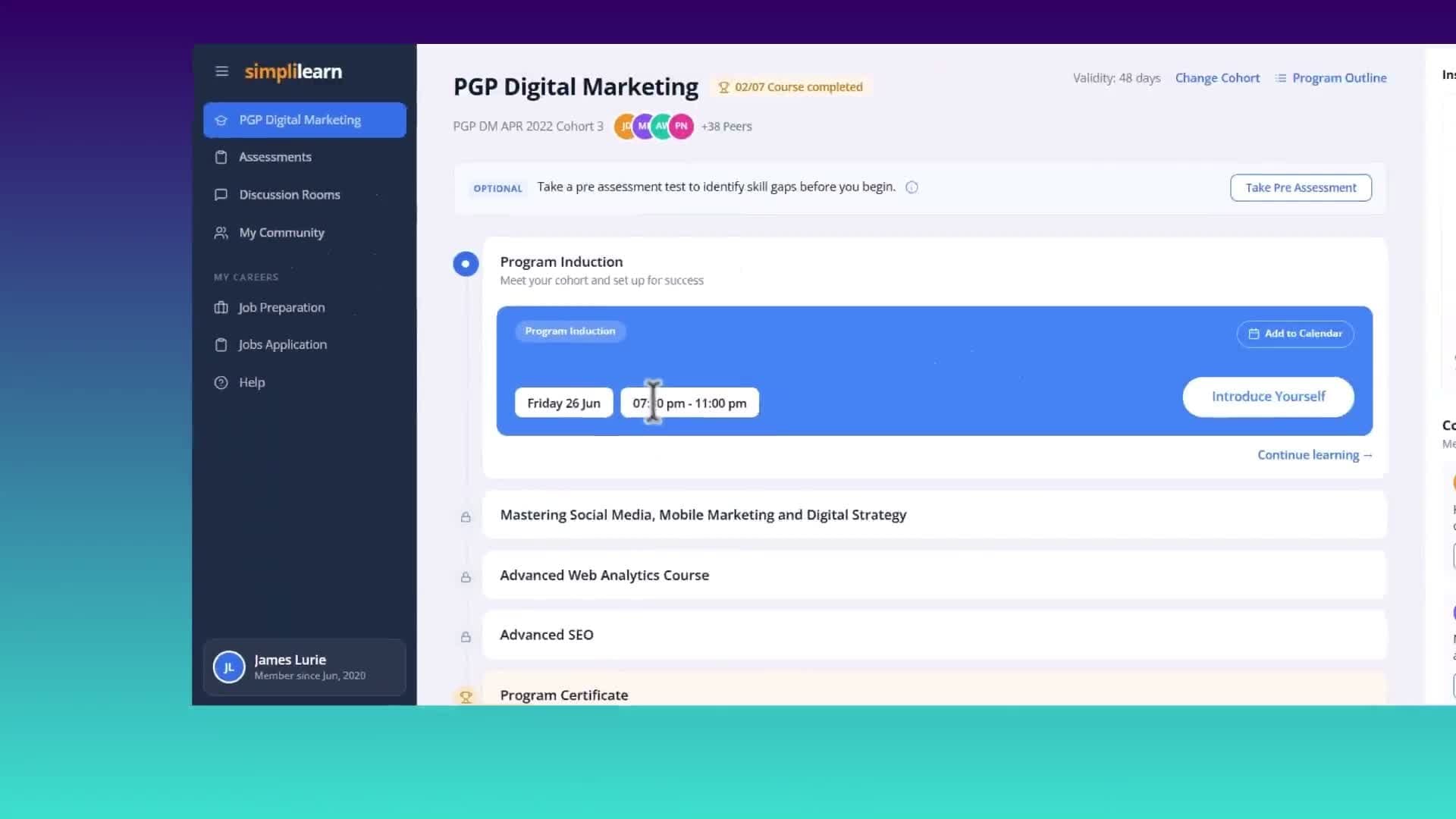Click the trophy icon beside Program Certificate

(466, 696)
